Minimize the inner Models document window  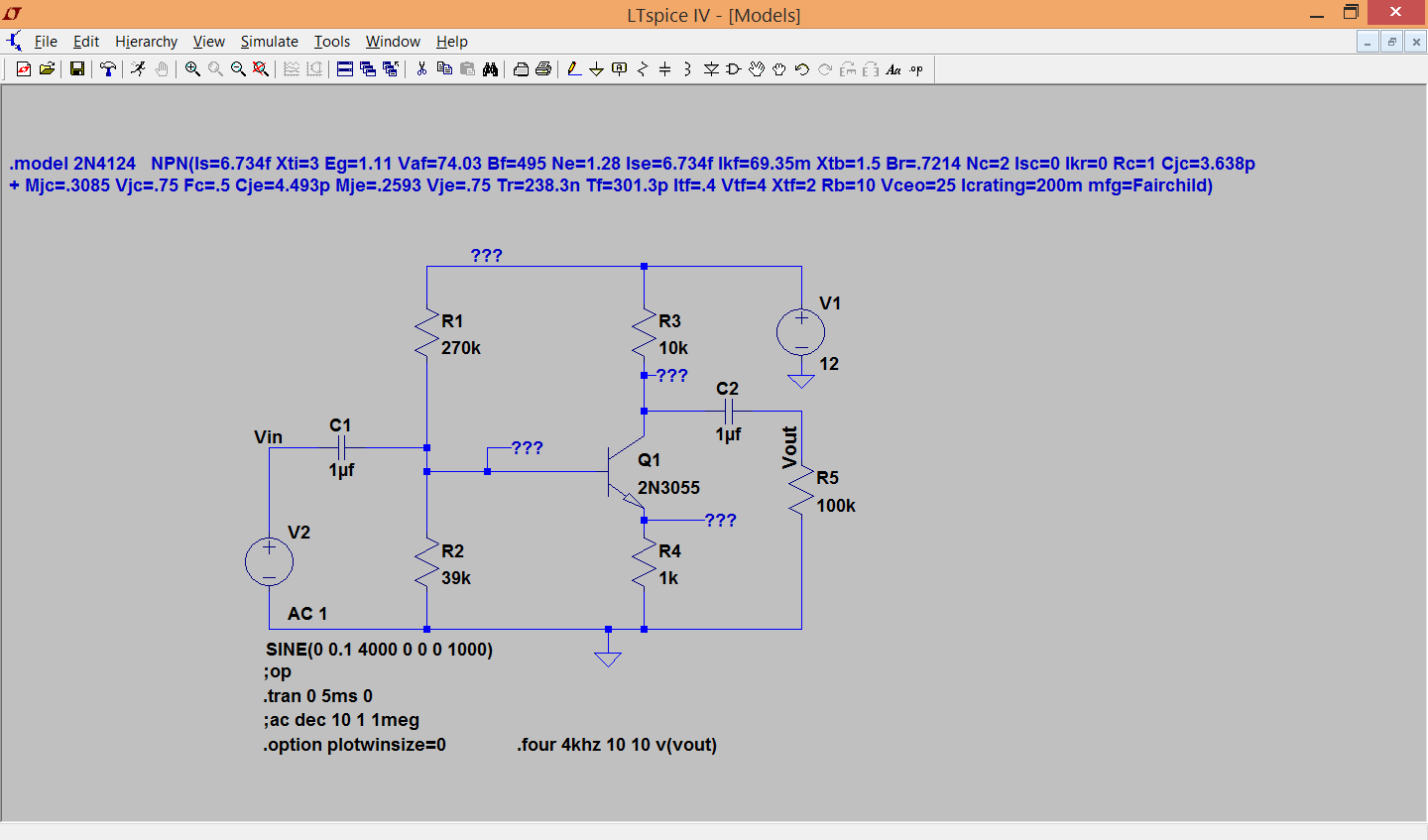1368,42
